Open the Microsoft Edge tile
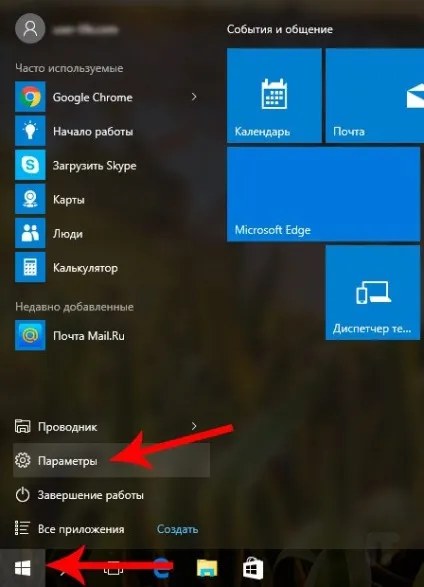424x587 pixels. (x=324, y=194)
